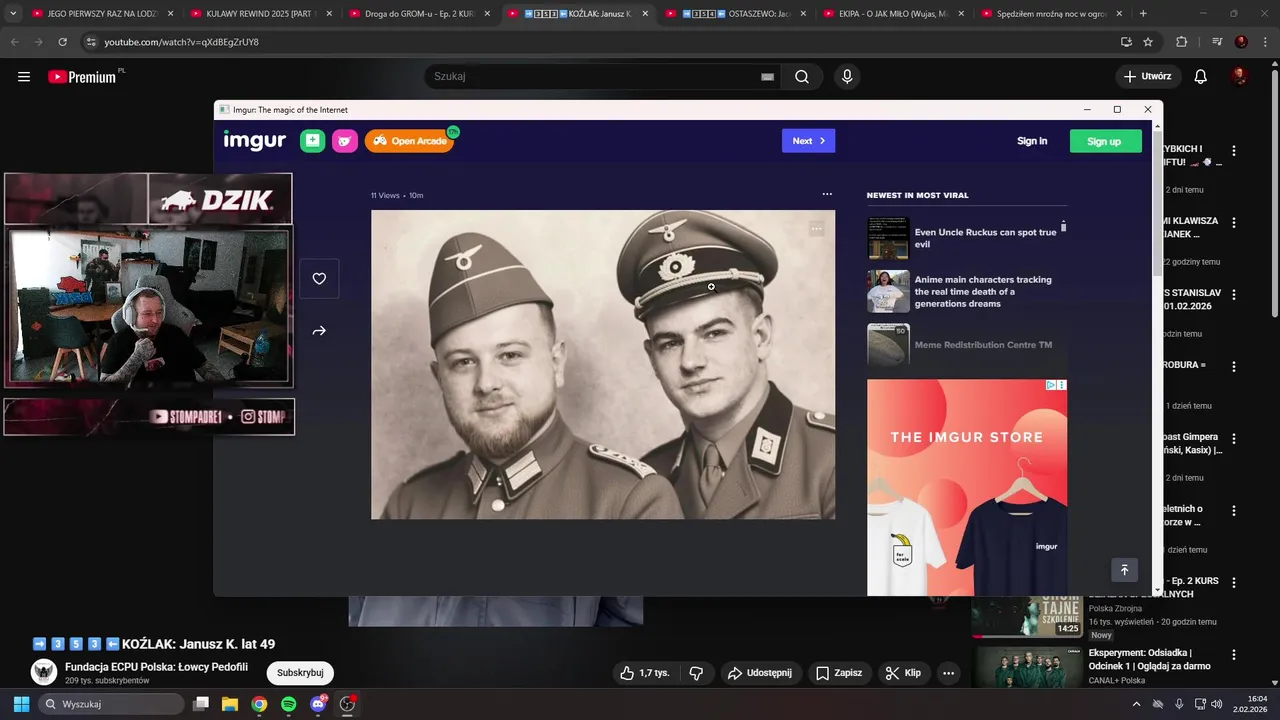Open the large Imgur photo
1280x720 pixels.
[603, 364]
